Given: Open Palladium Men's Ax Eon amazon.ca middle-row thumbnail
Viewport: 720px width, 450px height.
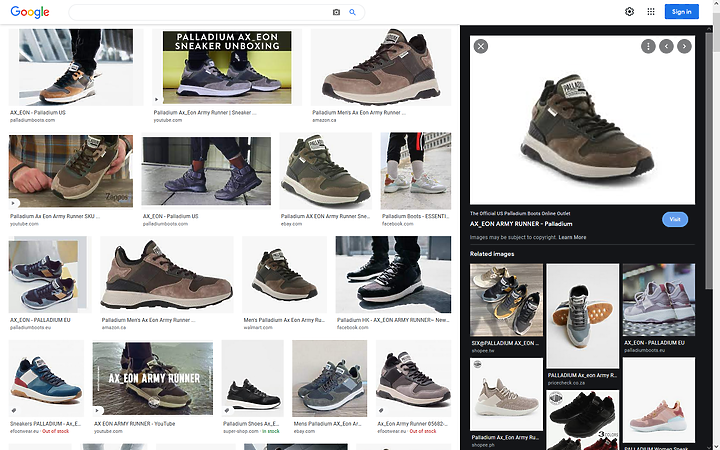Looking at the screenshot, I should point(167,275).
